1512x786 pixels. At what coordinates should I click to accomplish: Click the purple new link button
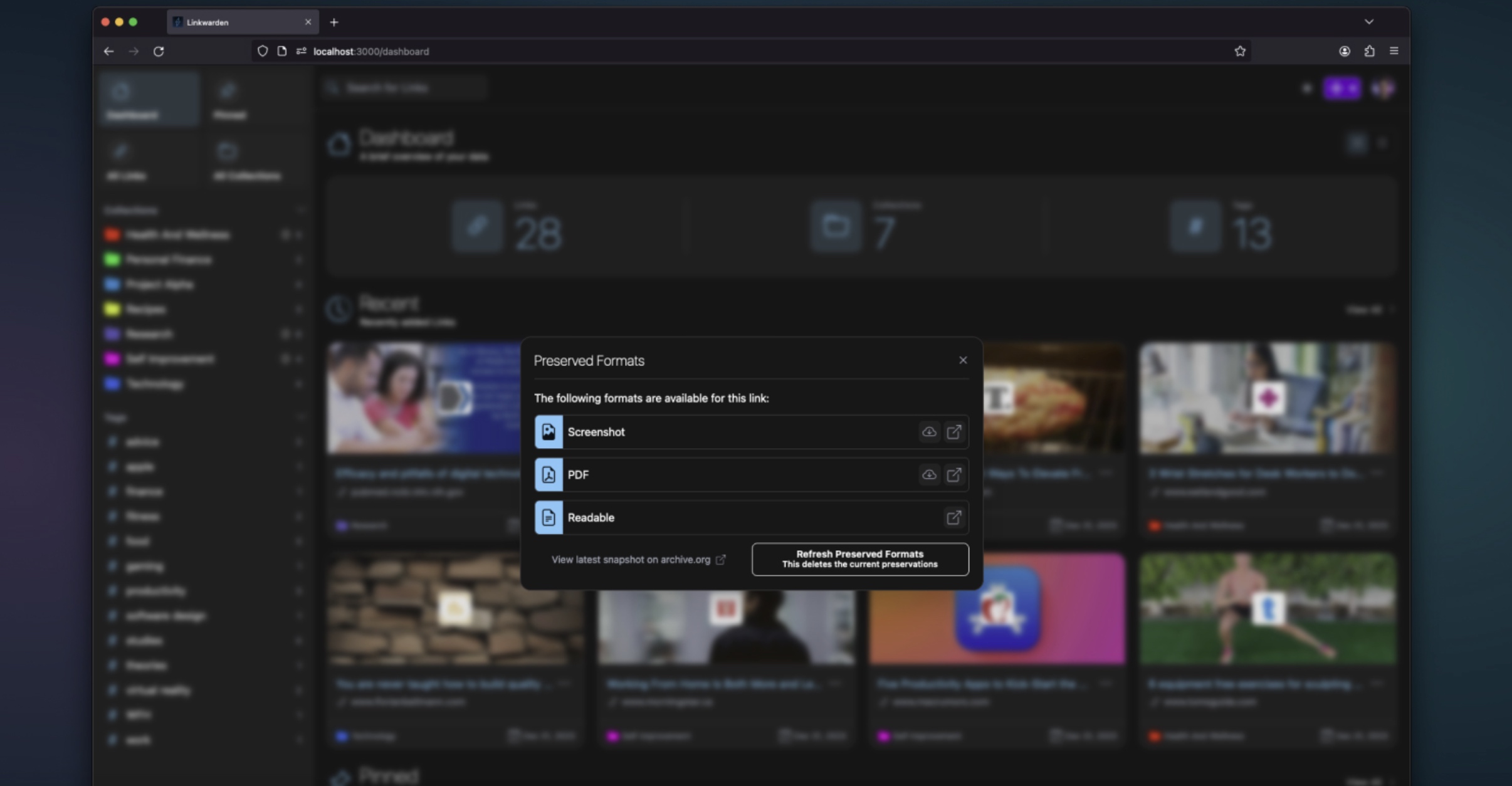(1342, 88)
